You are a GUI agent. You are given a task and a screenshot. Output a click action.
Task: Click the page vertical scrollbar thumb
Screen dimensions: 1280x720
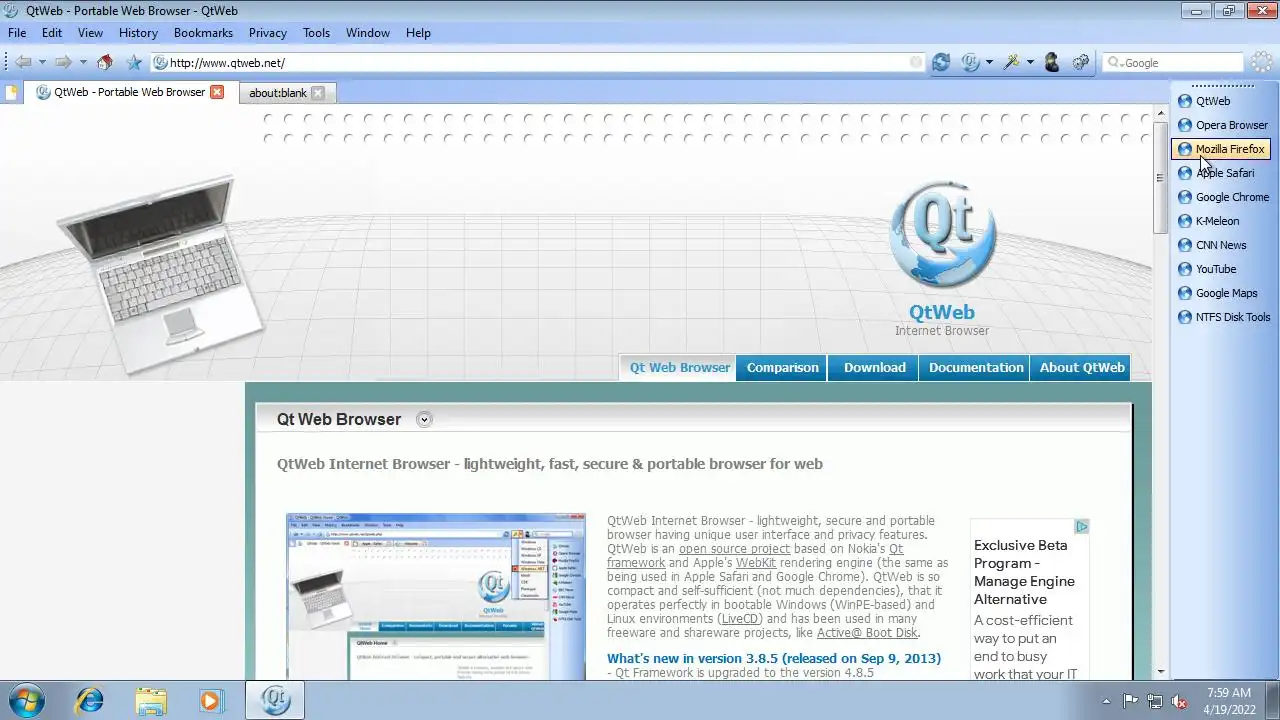(1160, 178)
